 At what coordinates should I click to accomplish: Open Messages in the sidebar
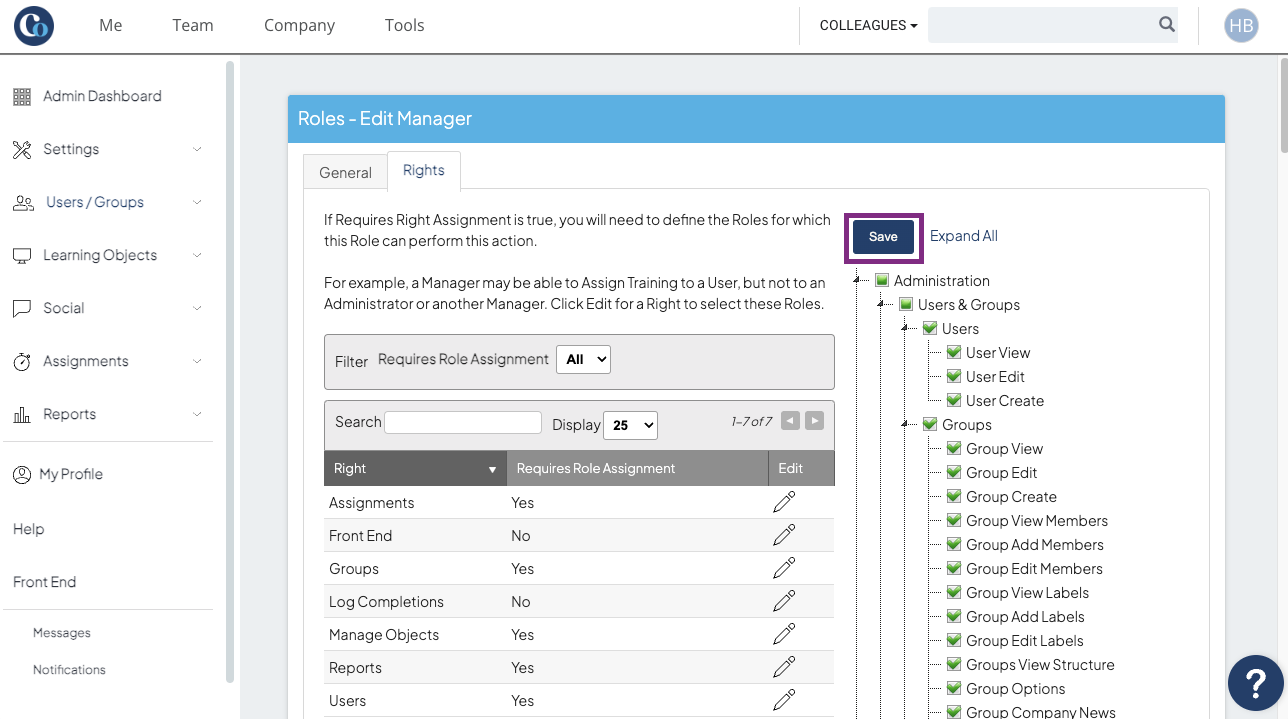(x=62, y=633)
